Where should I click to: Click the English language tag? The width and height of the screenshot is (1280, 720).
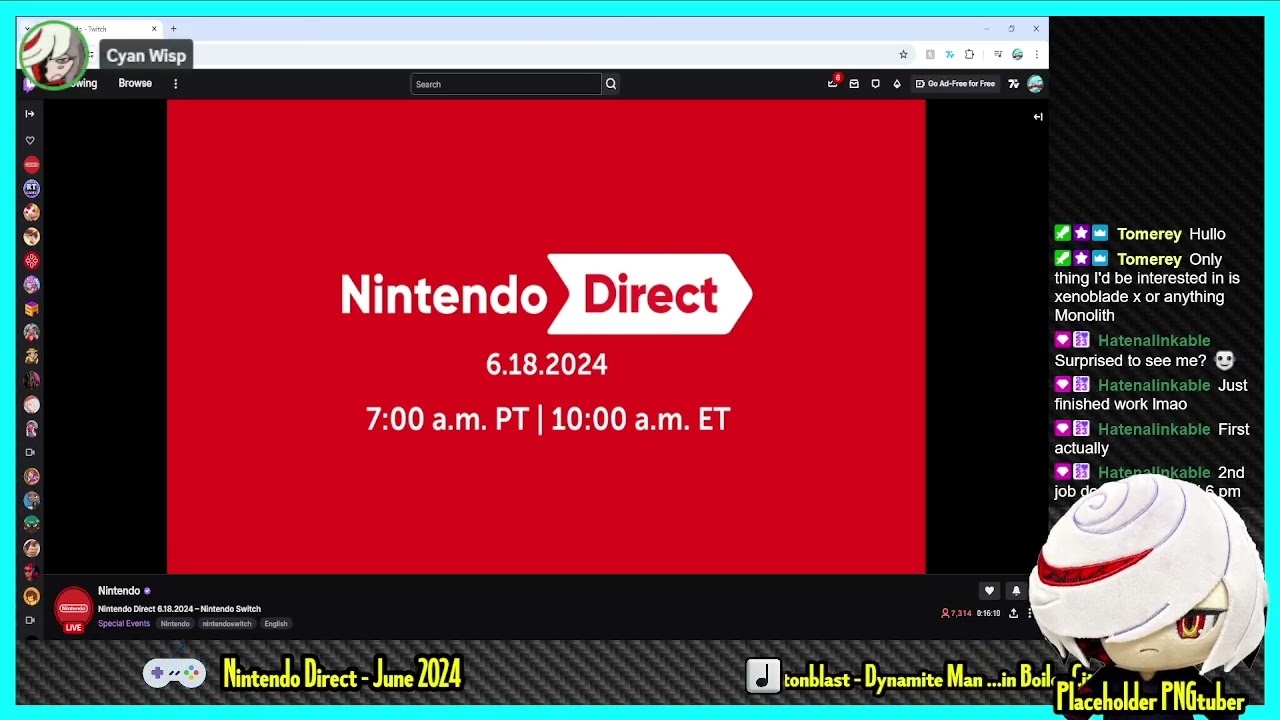(276, 624)
